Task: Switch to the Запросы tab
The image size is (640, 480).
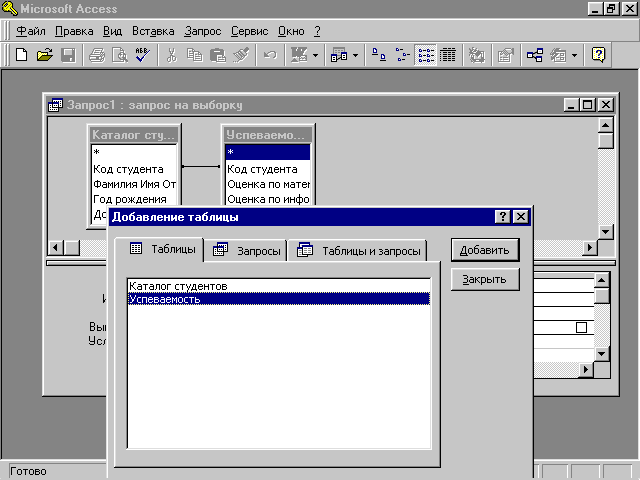Action: [x=246, y=251]
